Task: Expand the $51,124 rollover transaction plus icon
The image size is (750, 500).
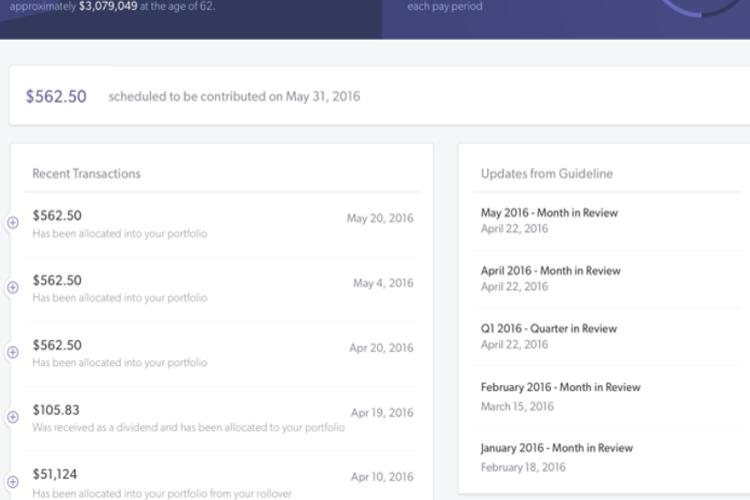Action: [x=13, y=482]
